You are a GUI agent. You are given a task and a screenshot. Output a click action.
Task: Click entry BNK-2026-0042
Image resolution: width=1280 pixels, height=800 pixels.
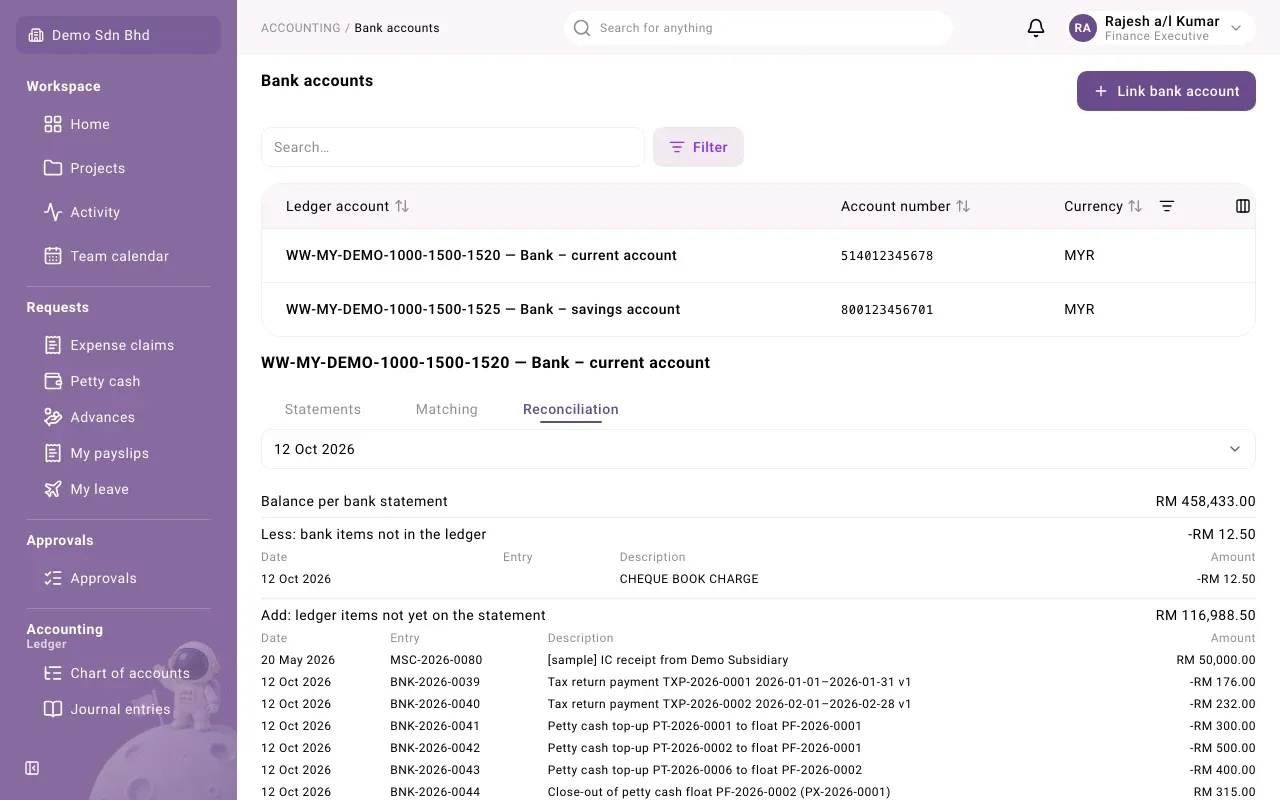click(435, 748)
